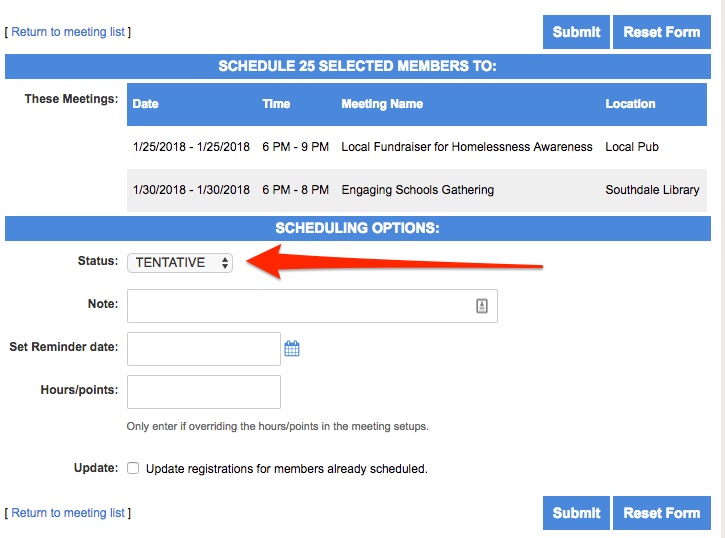The image size is (725, 538).
Task: Click the bottom Submit button
Action: click(576, 513)
